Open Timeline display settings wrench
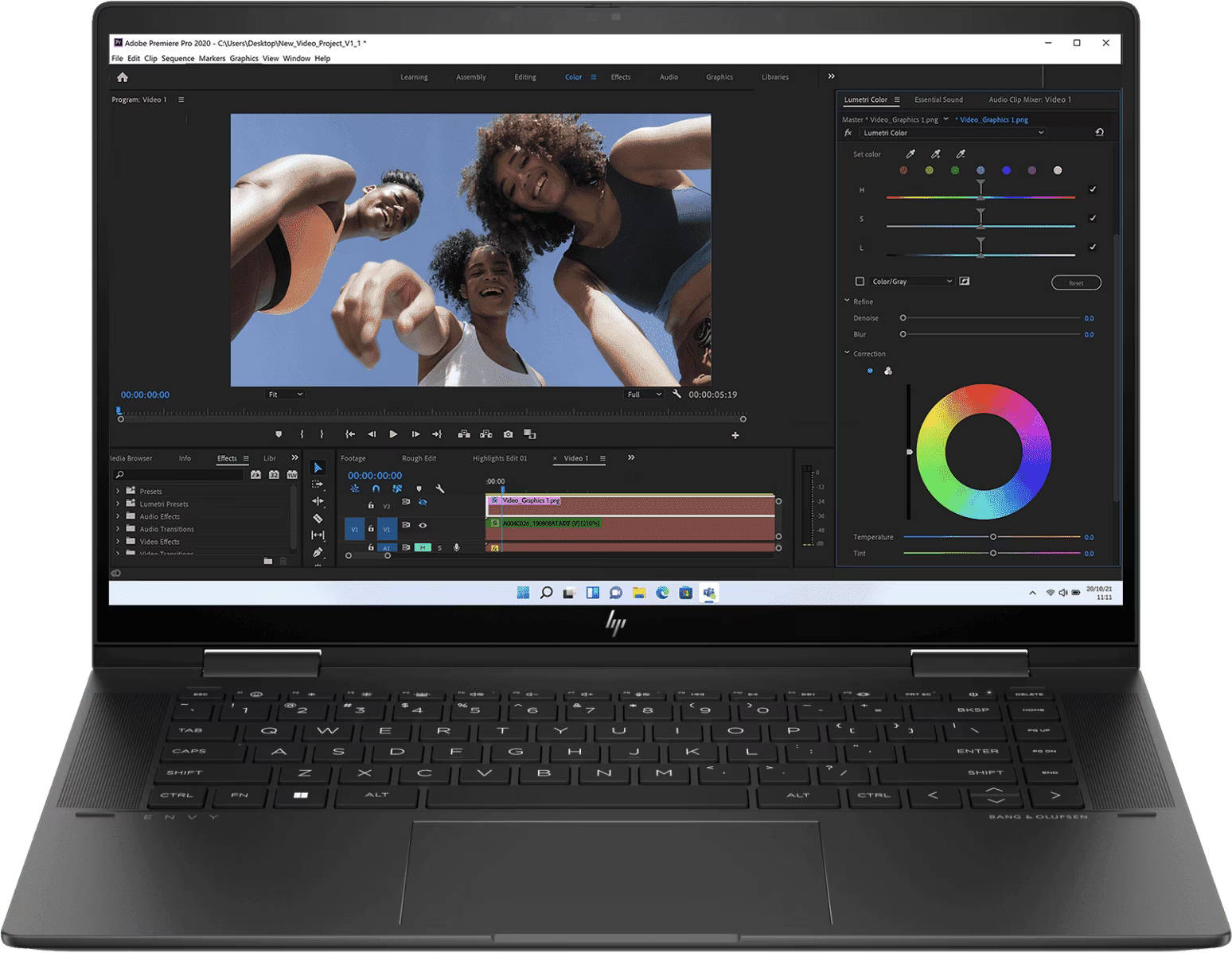 [440, 488]
